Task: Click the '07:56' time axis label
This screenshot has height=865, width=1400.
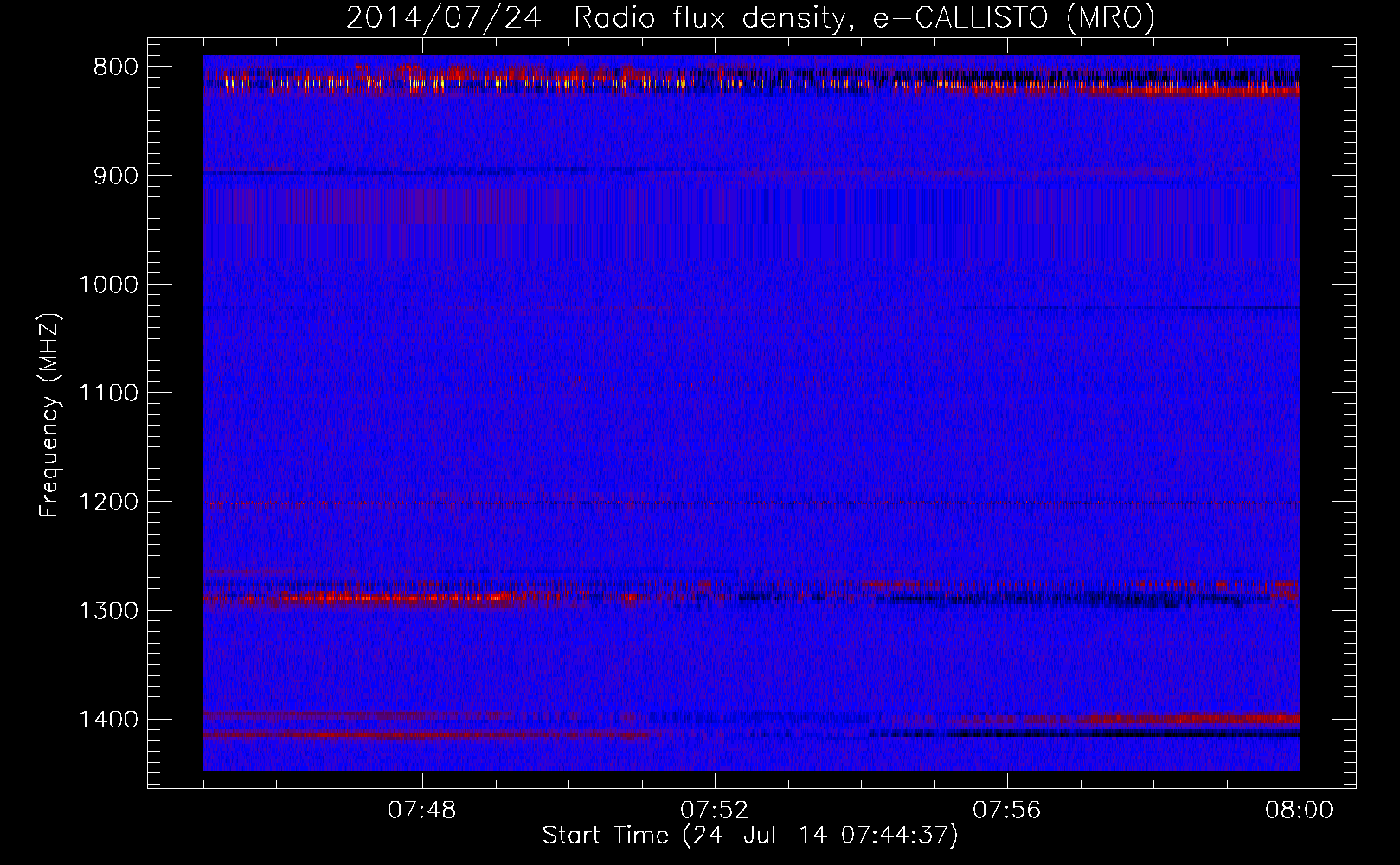Action: tap(1007, 811)
